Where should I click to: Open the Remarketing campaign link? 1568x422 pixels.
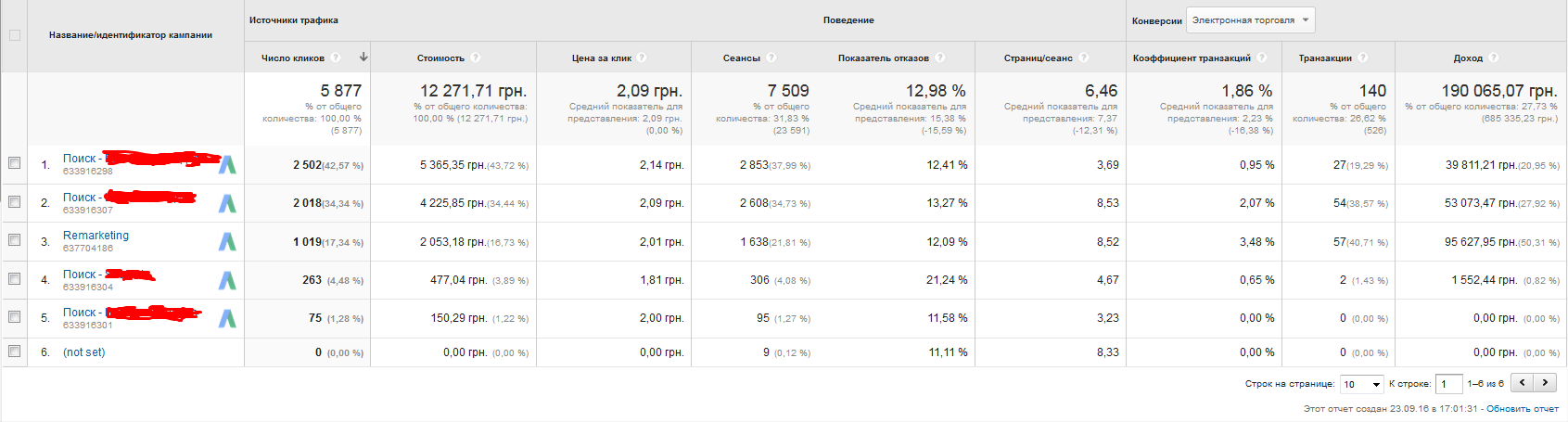click(x=96, y=236)
